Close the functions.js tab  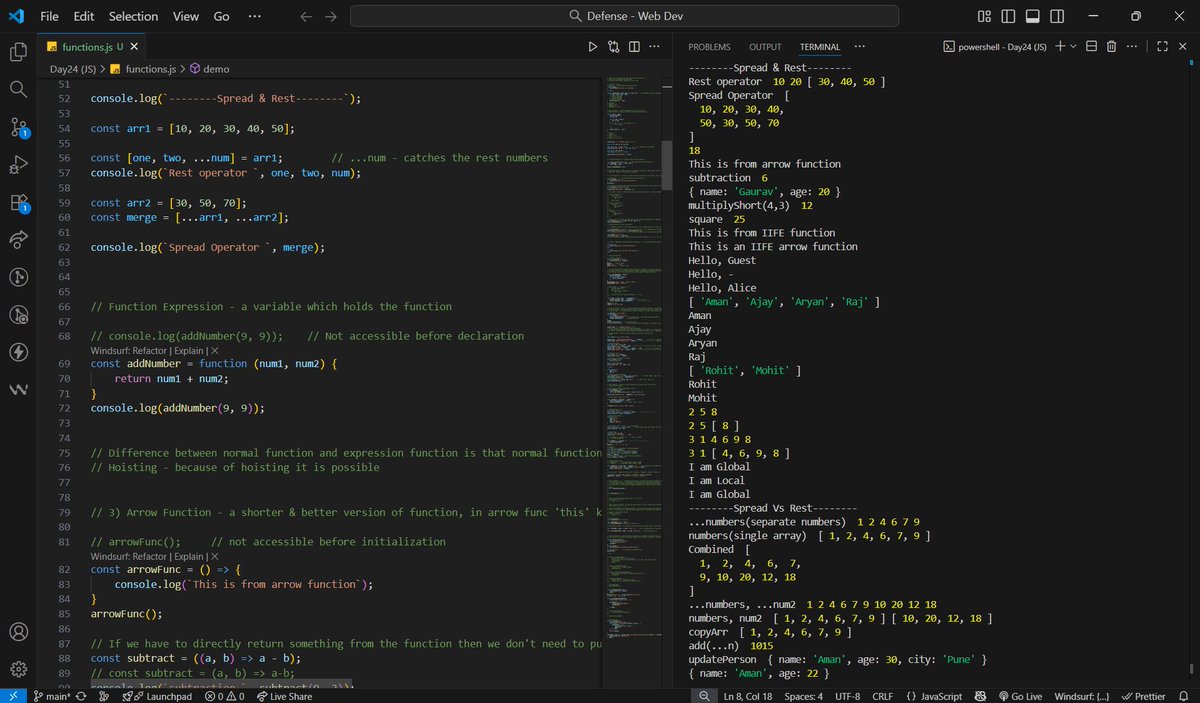(135, 47)
